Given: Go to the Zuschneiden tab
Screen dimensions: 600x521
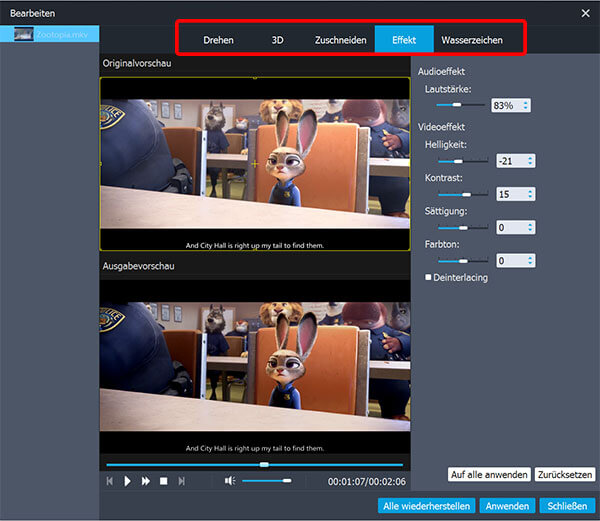Looking at the screenshot, I should 341,40.
